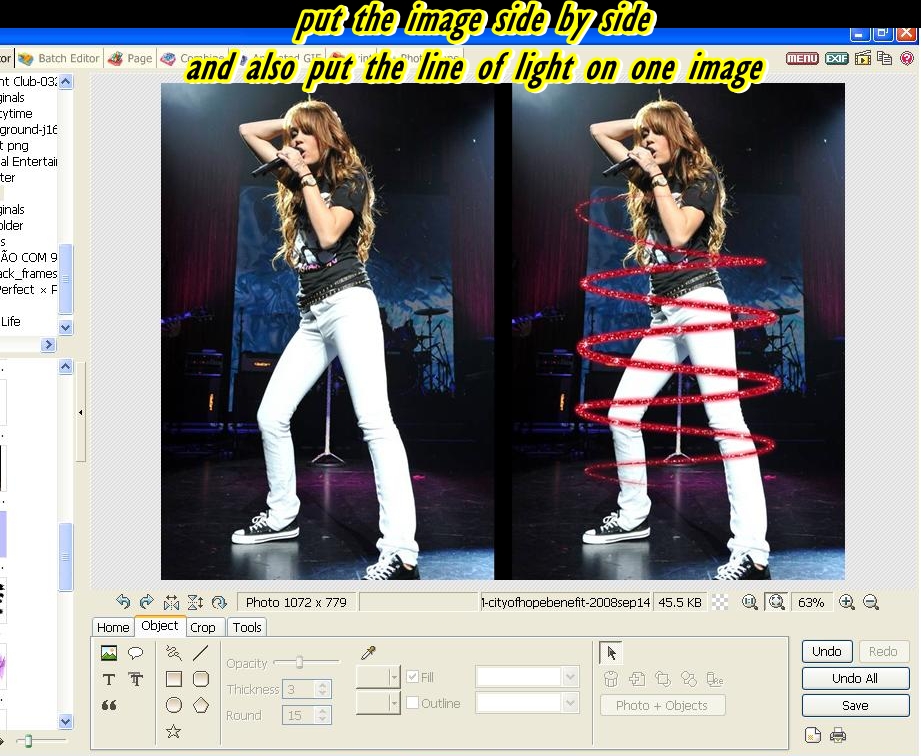Select the object selection arrow
Screen dimensions: 921x756
tap(611, 653)
